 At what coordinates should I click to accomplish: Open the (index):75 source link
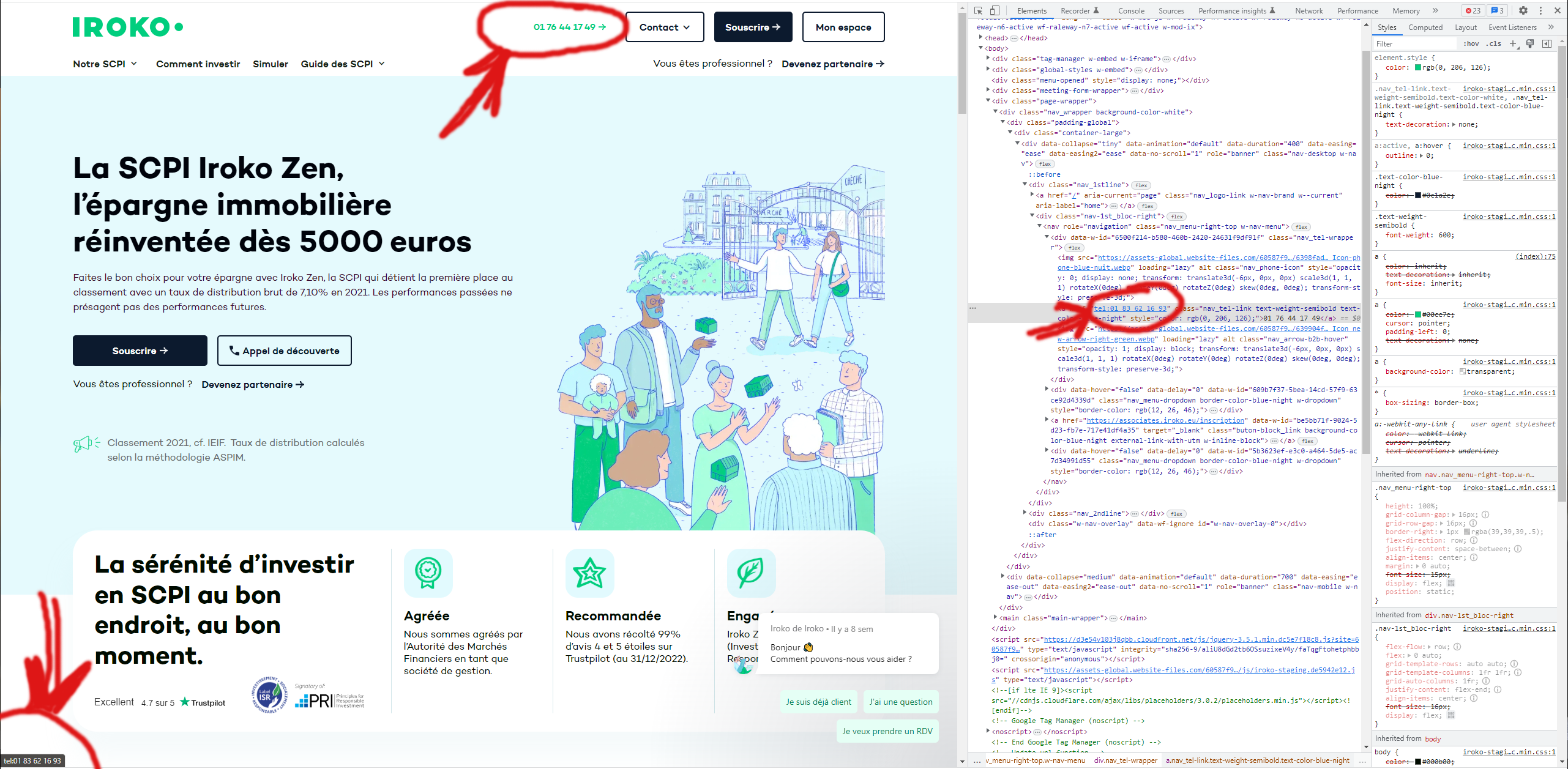coord(1535,256)
